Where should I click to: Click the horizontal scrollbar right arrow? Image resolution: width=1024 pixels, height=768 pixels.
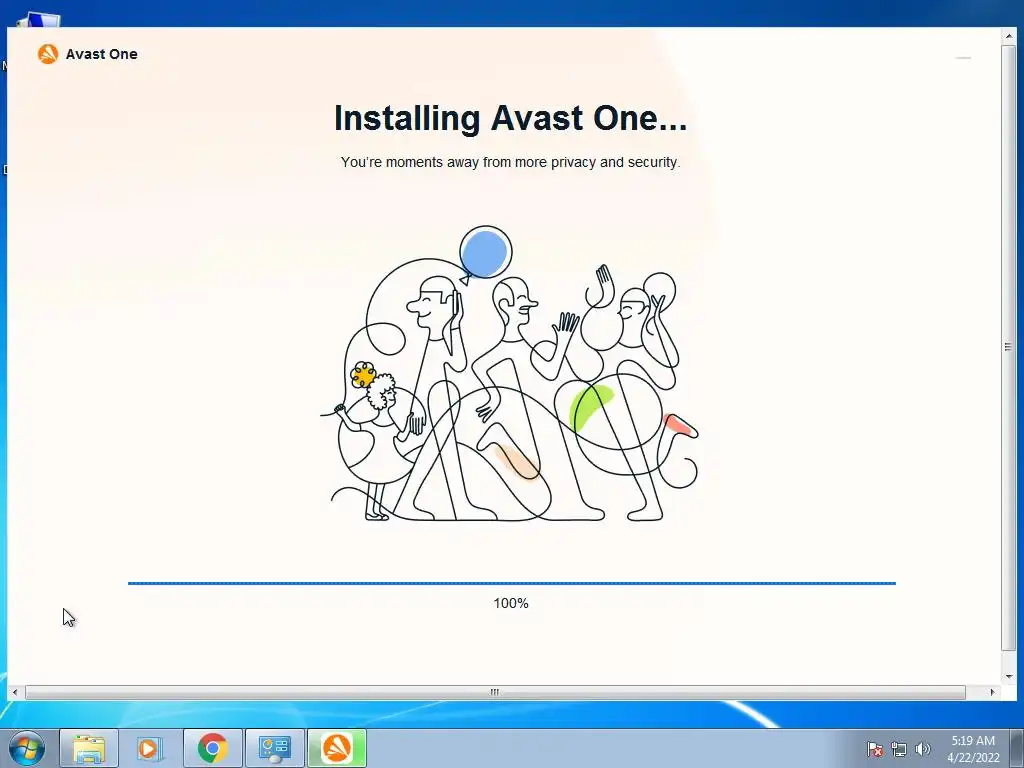pos(993,692)
